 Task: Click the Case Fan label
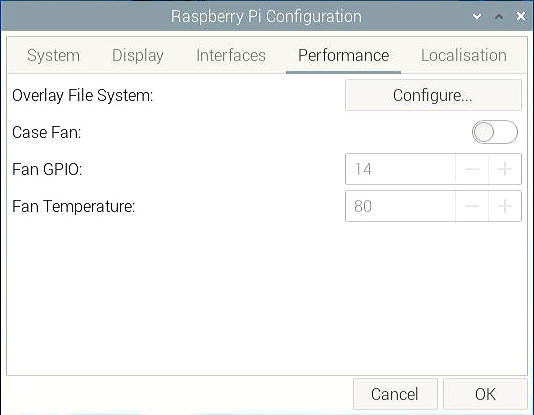47,132
